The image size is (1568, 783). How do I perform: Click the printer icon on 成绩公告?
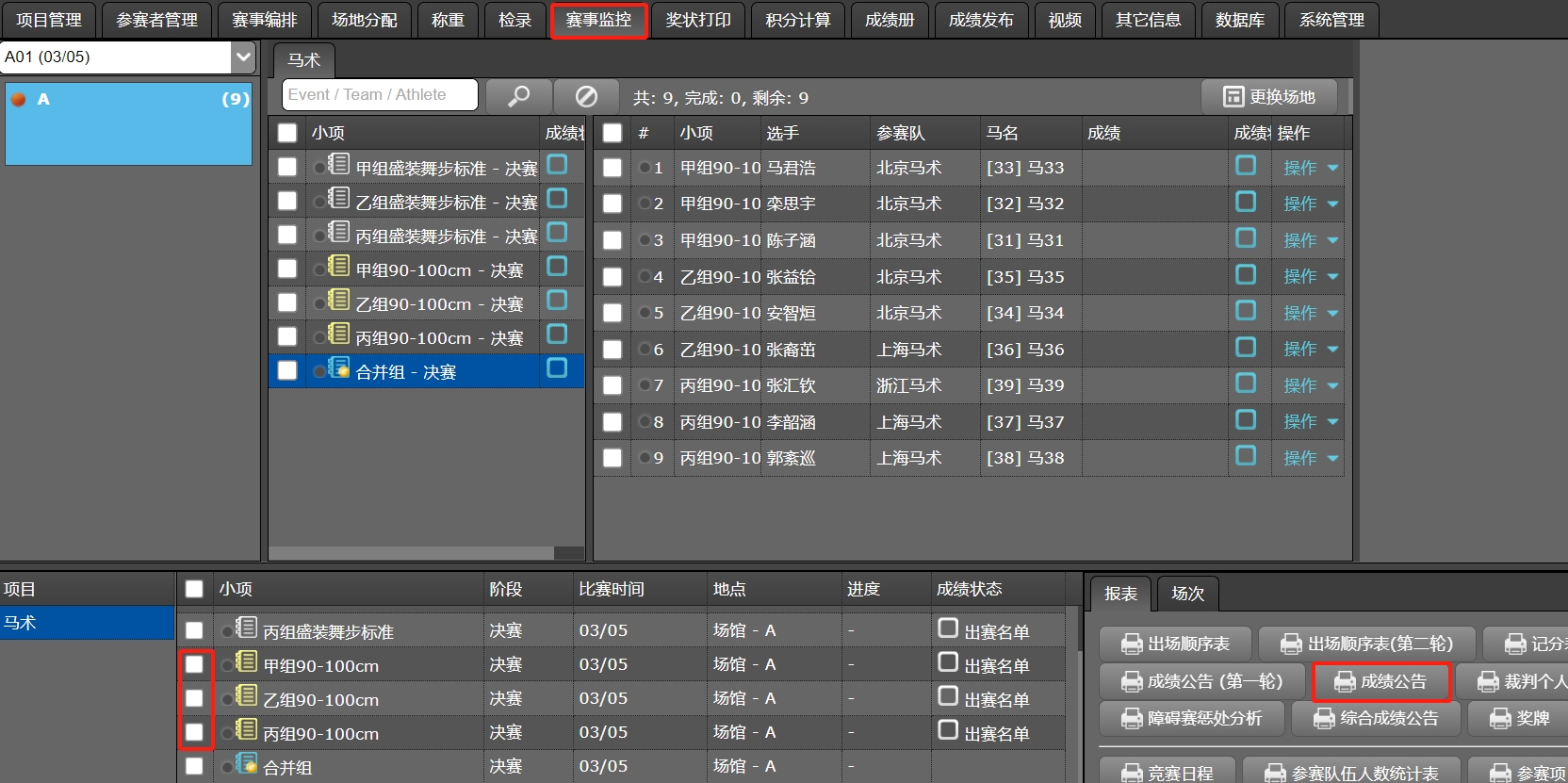click(x=1345, y=682)
